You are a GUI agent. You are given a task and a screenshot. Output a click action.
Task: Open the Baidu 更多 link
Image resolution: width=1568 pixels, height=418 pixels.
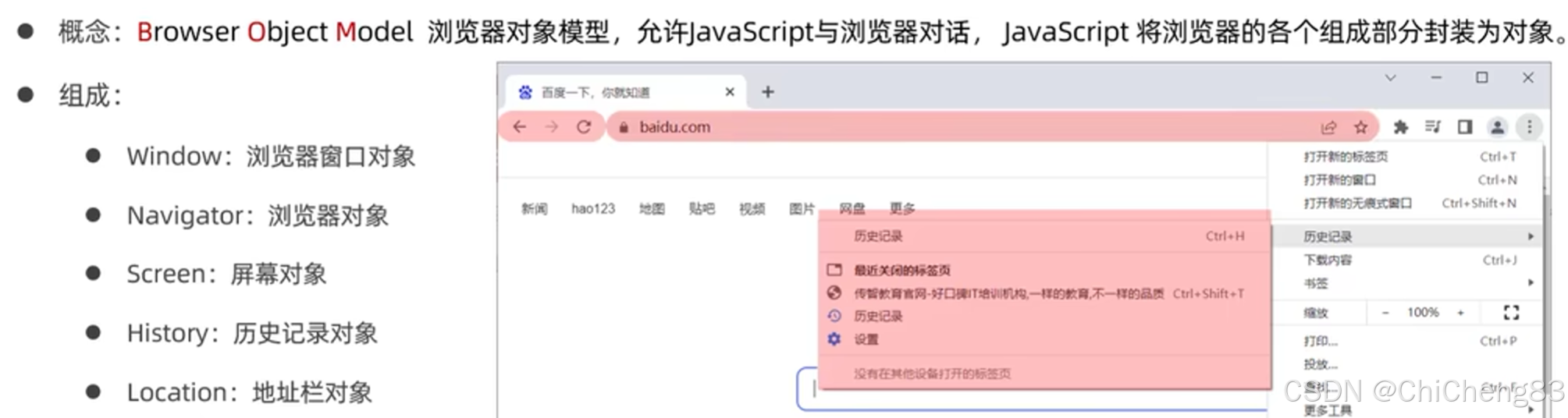coord(902,208)
